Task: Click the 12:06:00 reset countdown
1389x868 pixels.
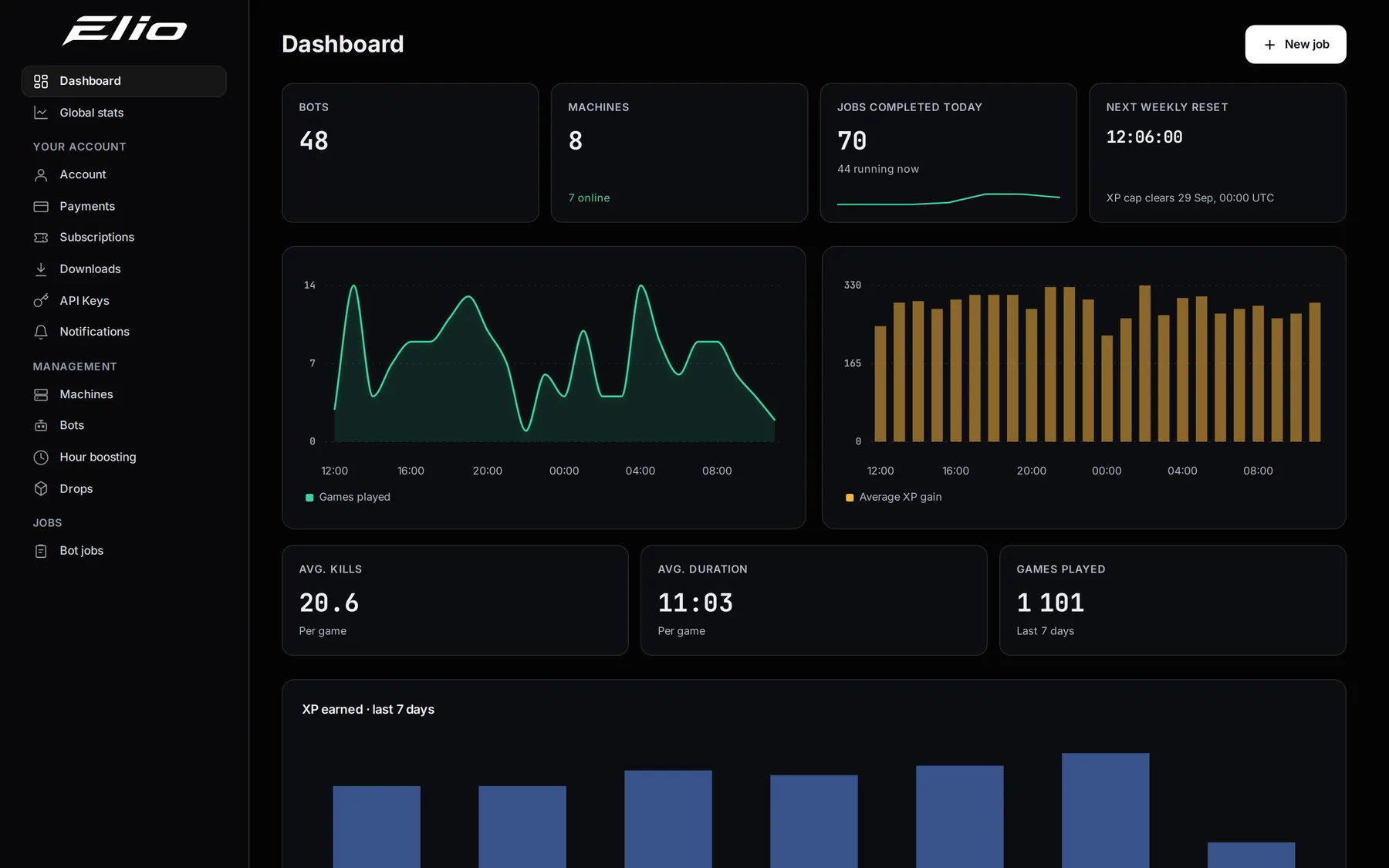Action: click(x=1144, y=137)
